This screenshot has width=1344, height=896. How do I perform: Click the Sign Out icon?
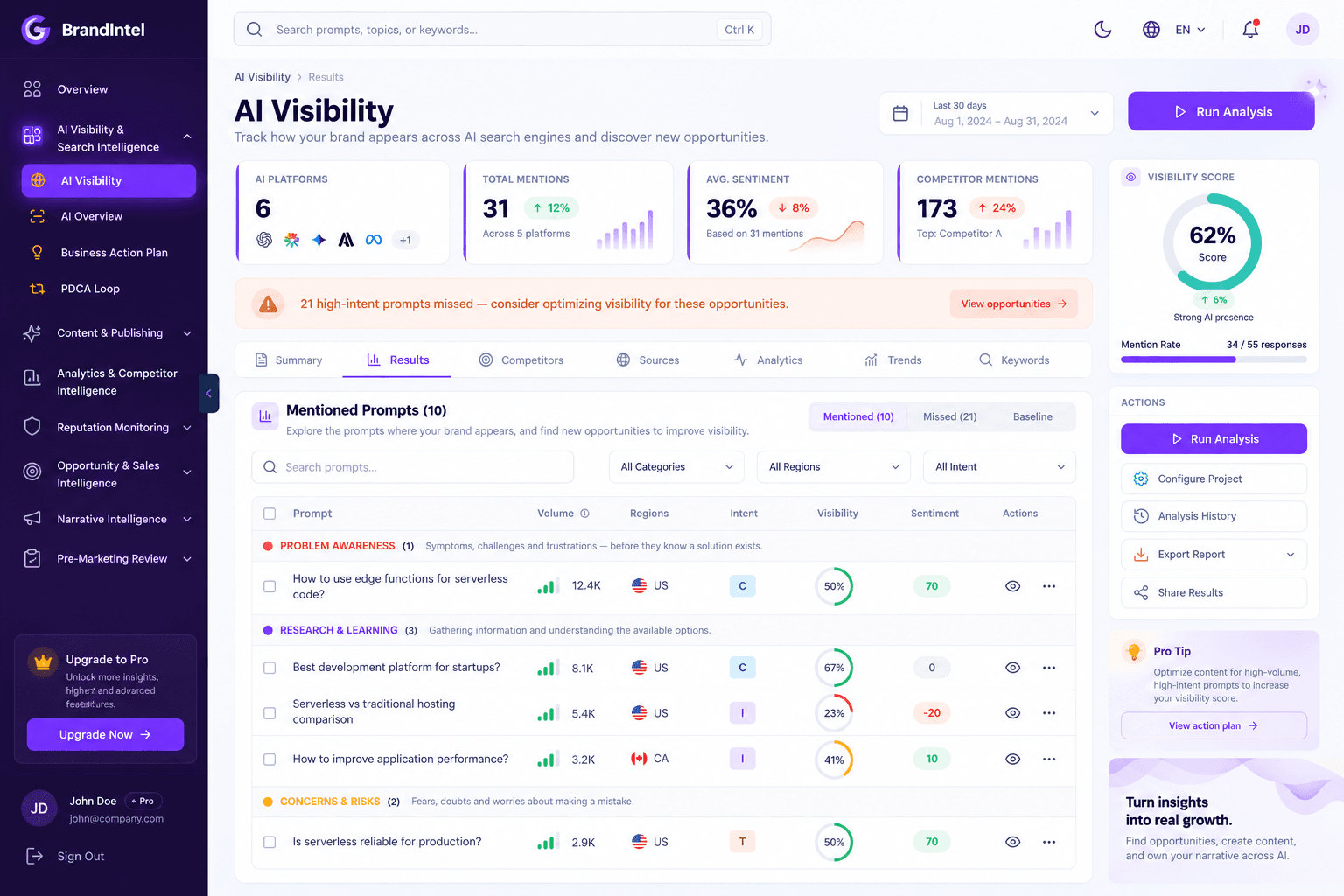[34, 856]
